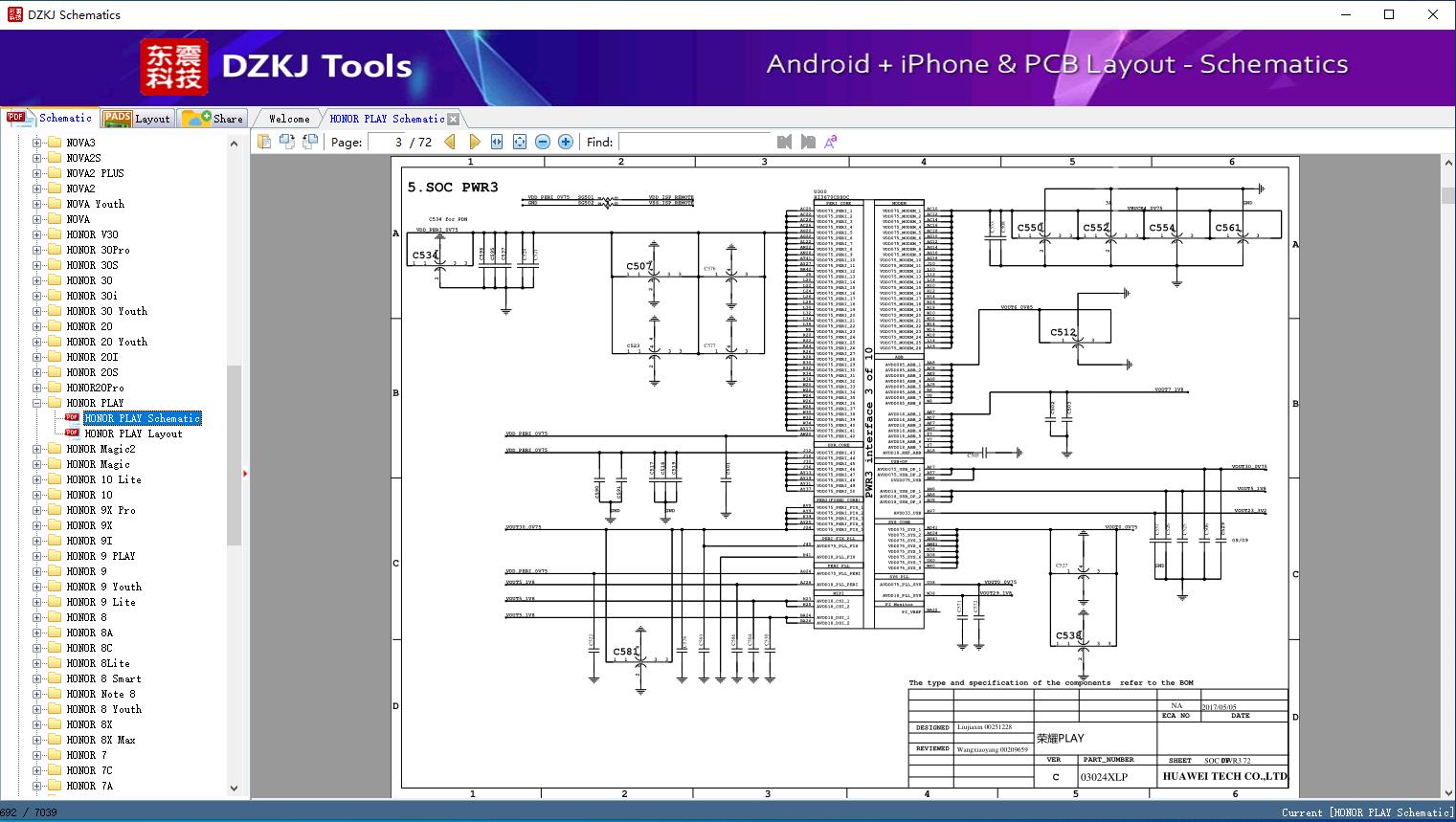Click folder icon next to HONOR 10
Image resolution: width=1456 pixels, height=822 pixels.
[54, 495]
